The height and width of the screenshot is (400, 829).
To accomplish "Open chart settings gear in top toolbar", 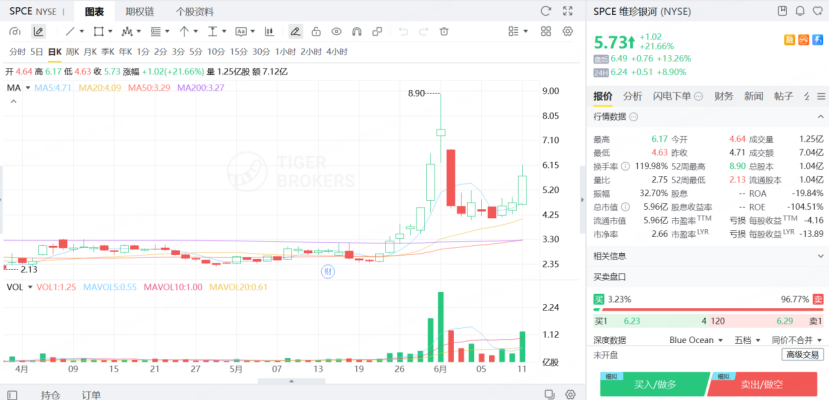I will click(x=568, y=32).
